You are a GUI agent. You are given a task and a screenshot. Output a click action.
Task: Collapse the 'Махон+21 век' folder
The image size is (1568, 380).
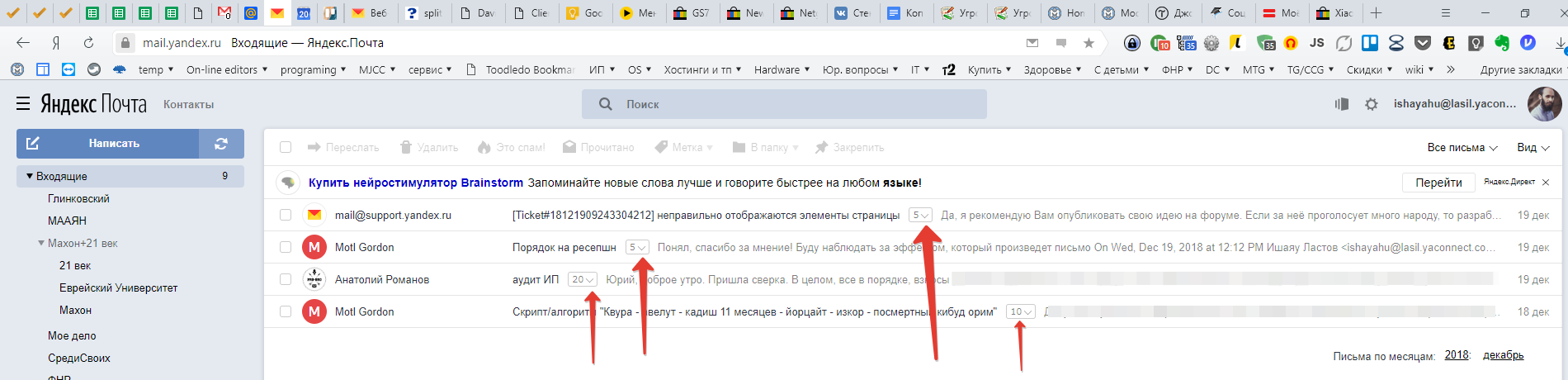[41, 243]
